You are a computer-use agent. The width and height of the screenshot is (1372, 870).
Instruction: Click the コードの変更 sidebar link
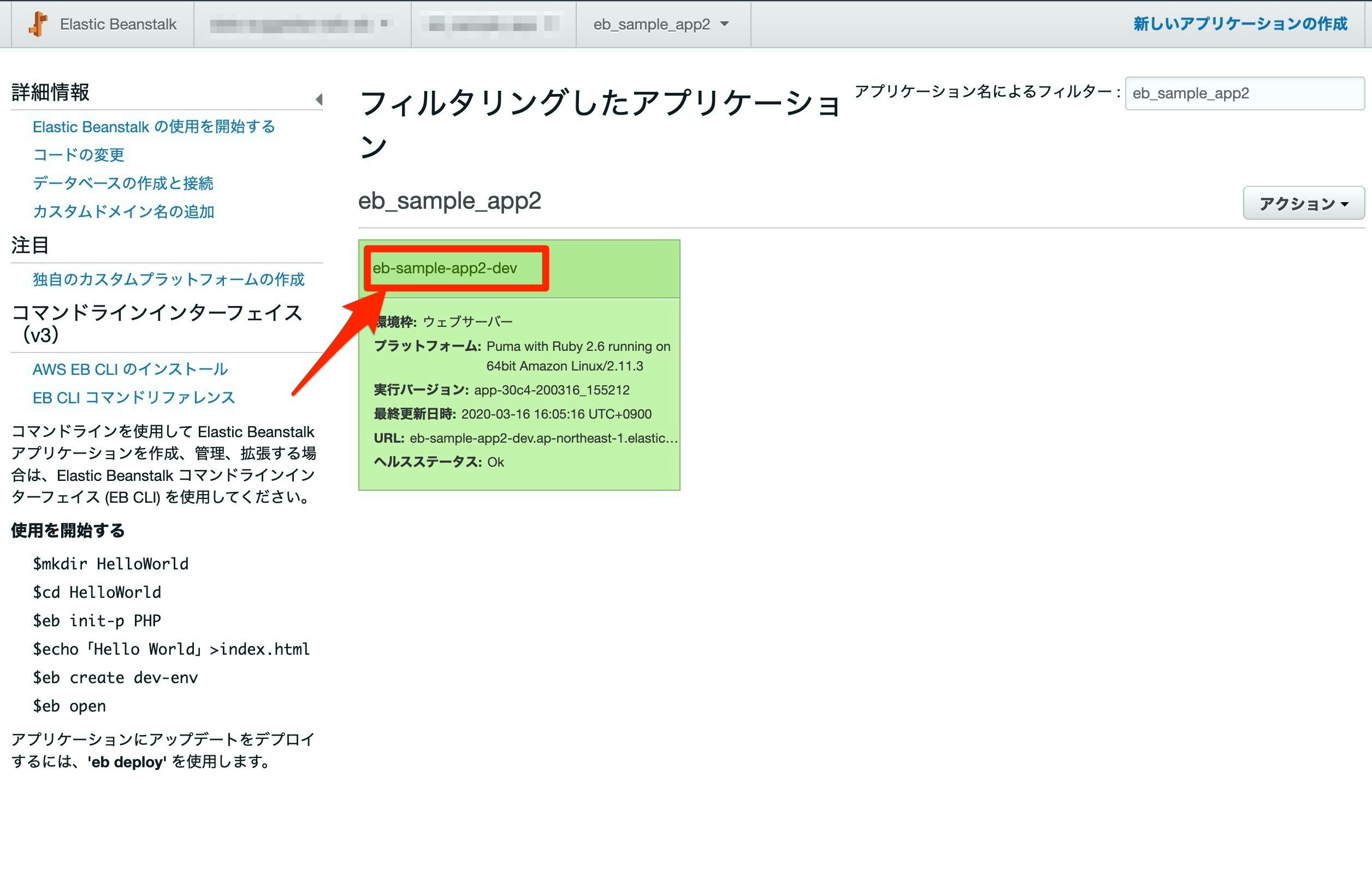click(x=78, y=155)
